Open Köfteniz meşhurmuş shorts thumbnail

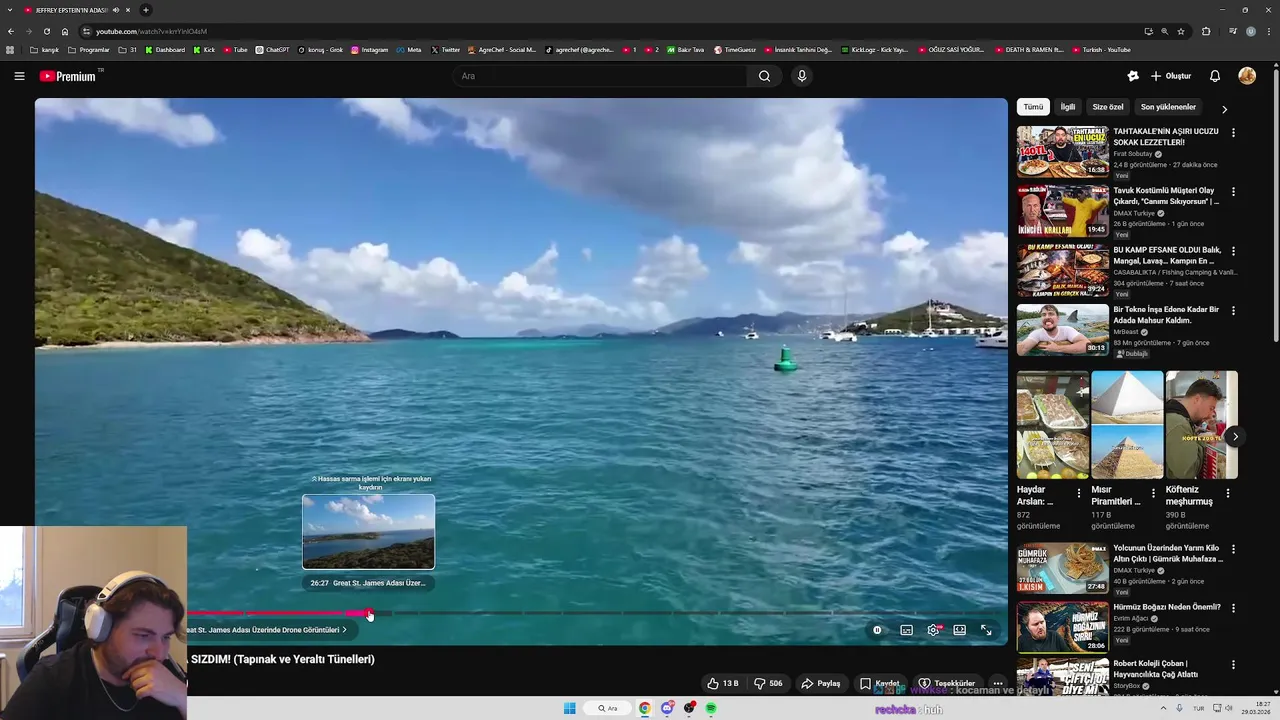pyautogui.click(x=1201, y=425)
